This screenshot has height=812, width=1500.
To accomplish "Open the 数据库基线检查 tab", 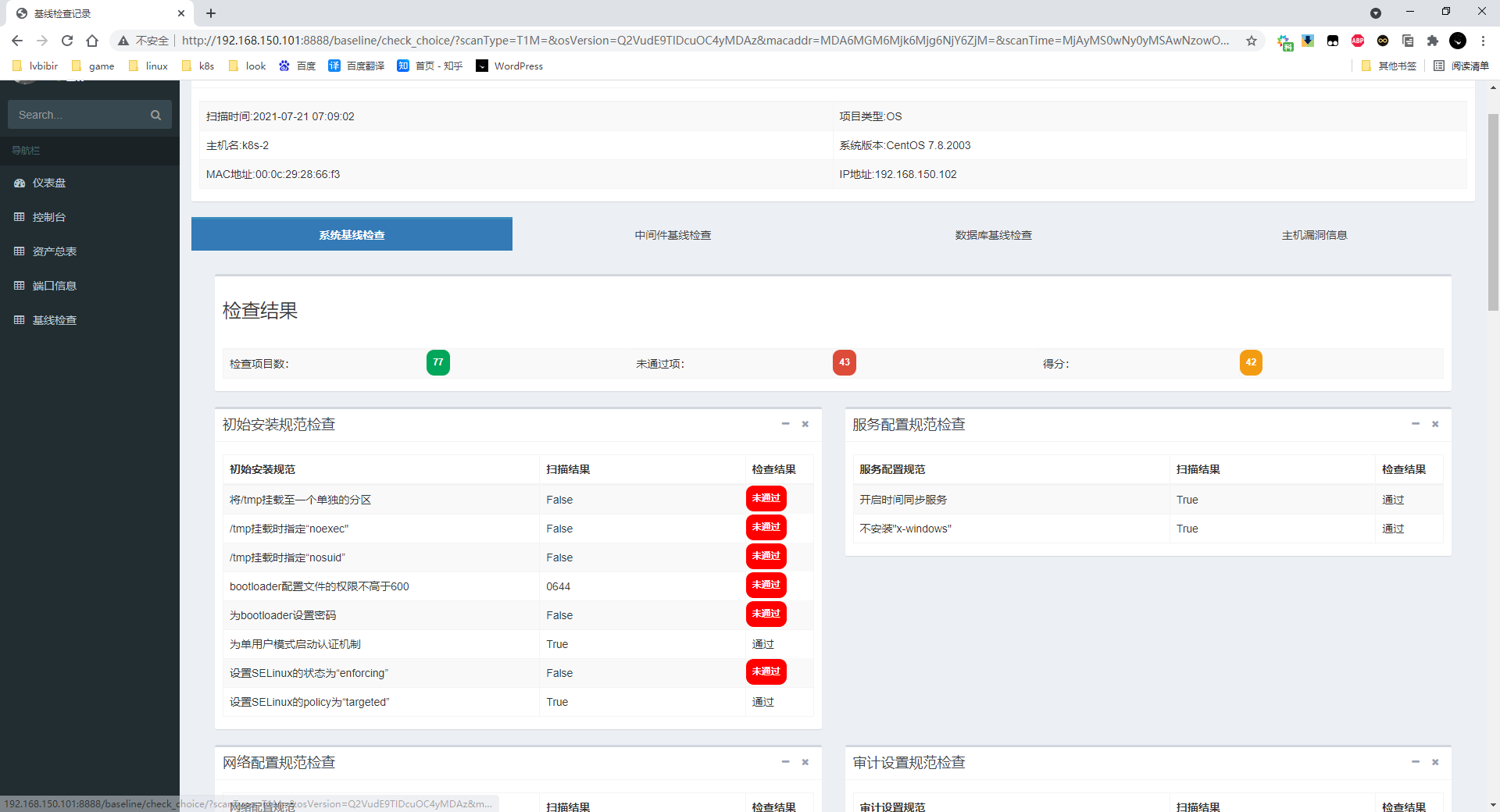I will (x=993, y=235).
